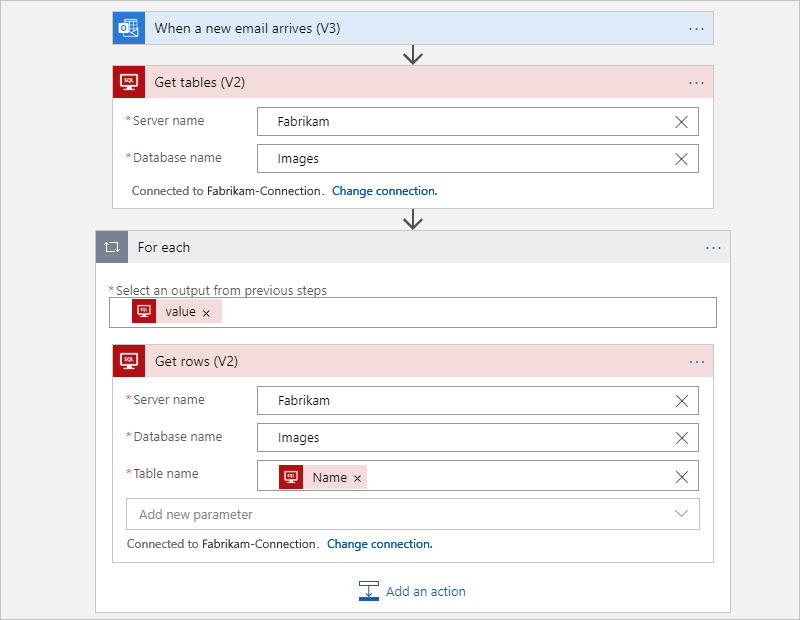800x620 pixels.
Task: Click the SQL icon inside the value token
Action: [x=143, y=311]
